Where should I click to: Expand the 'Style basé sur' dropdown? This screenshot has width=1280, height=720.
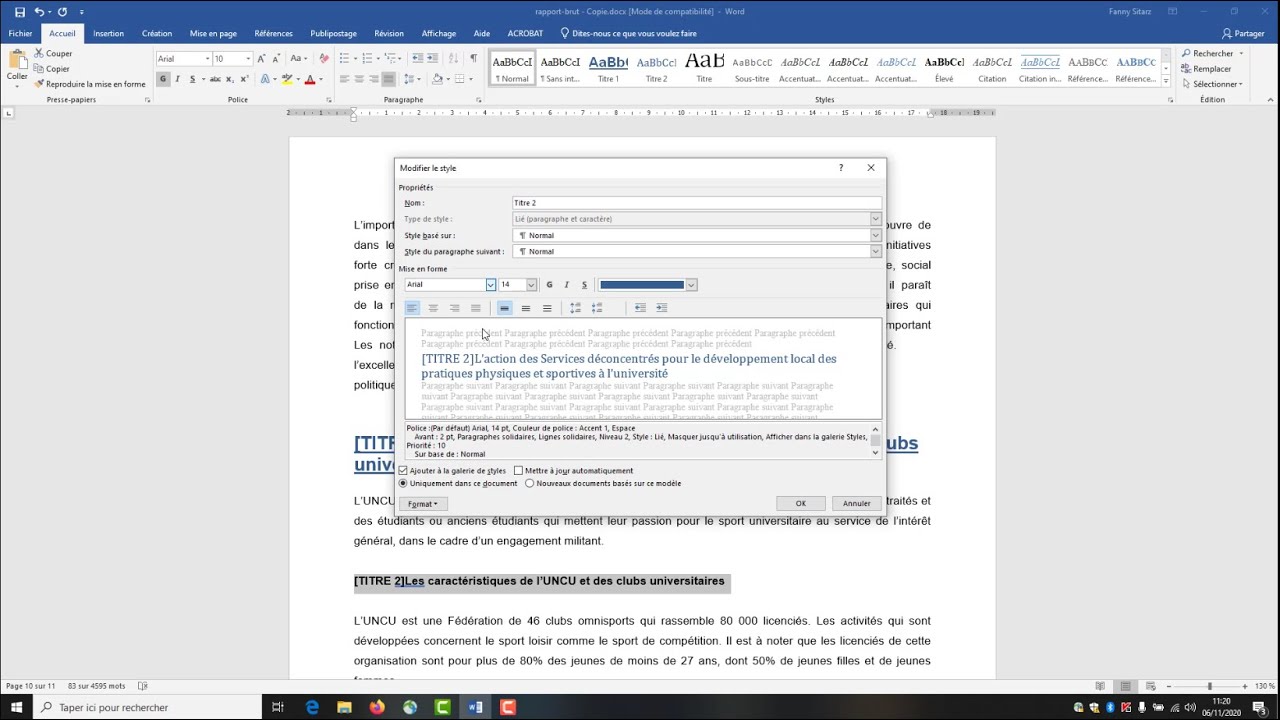875,235
